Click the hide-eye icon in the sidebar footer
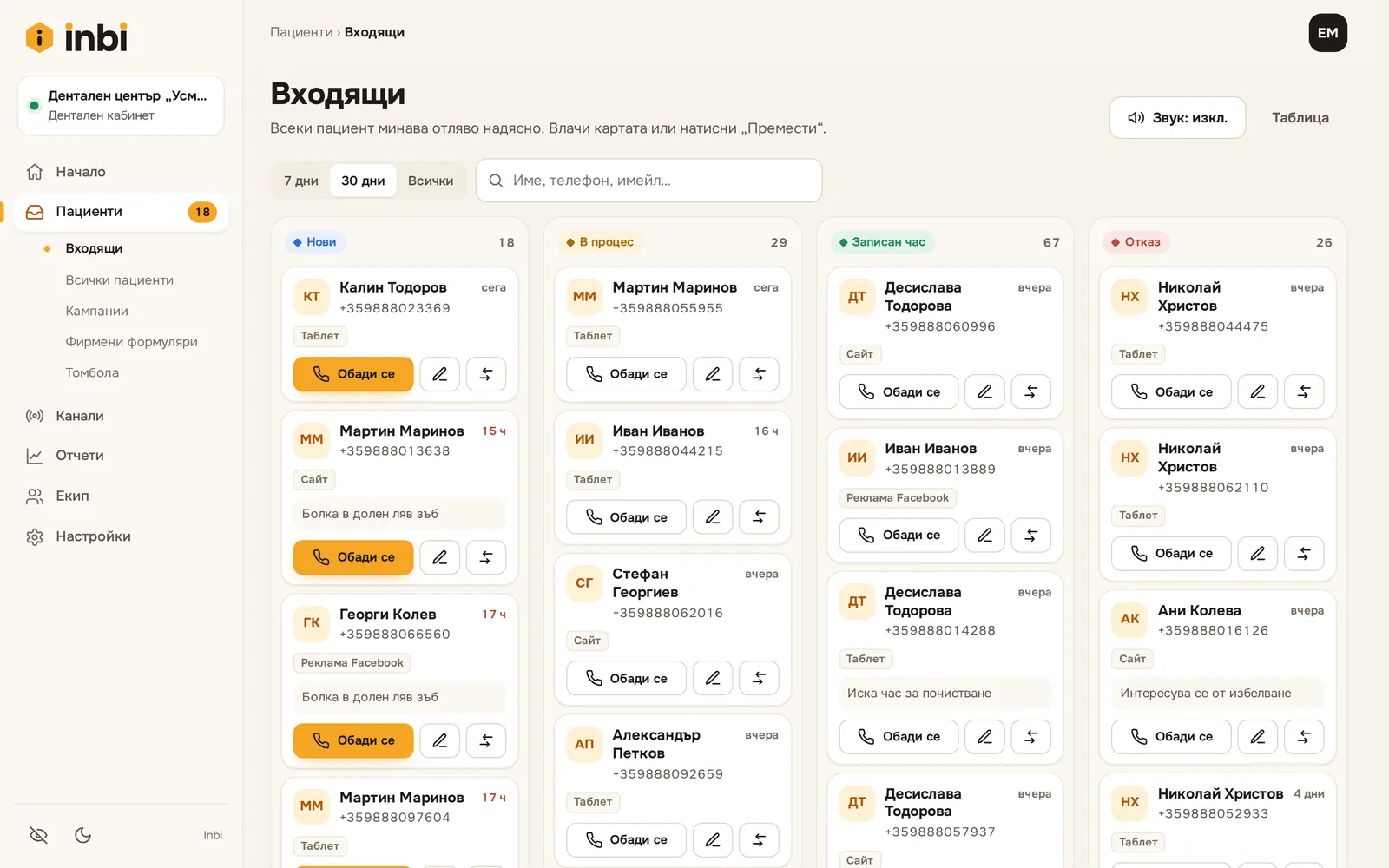Image resolution: width=1389 pixels, height=868 pixels. (38, 835)
